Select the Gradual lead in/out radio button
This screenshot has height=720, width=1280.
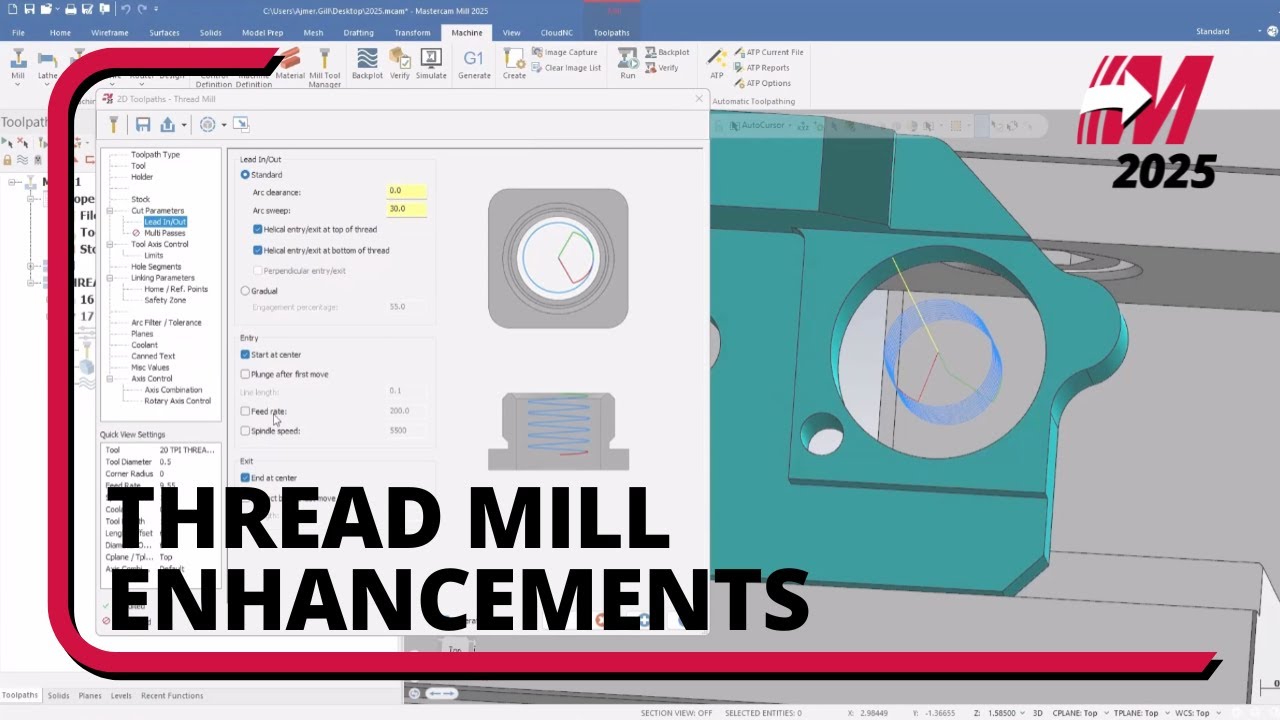click(x=245, y=291)
